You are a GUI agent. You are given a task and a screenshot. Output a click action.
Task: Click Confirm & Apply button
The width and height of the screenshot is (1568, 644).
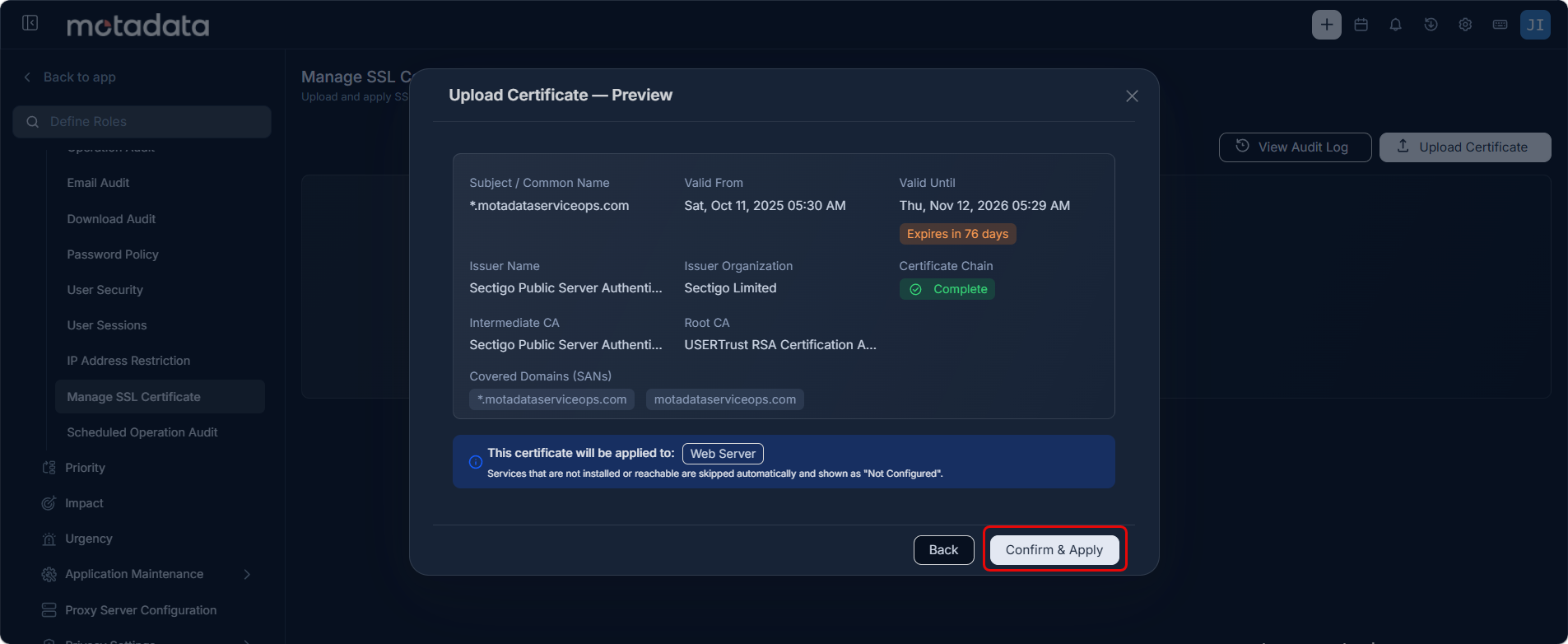1054,549
